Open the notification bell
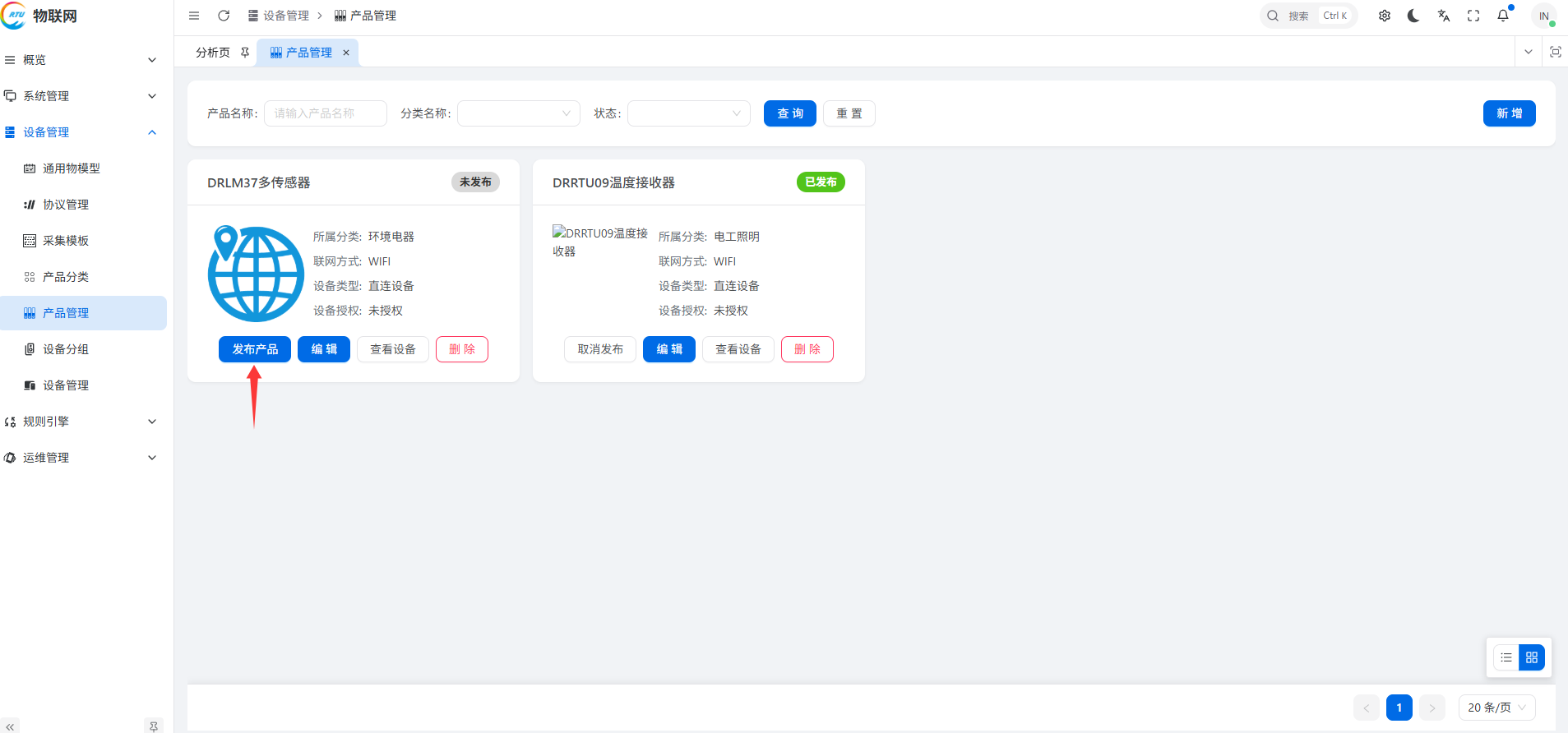This screenshot has height=733, width=1568. coord(1503,16)
